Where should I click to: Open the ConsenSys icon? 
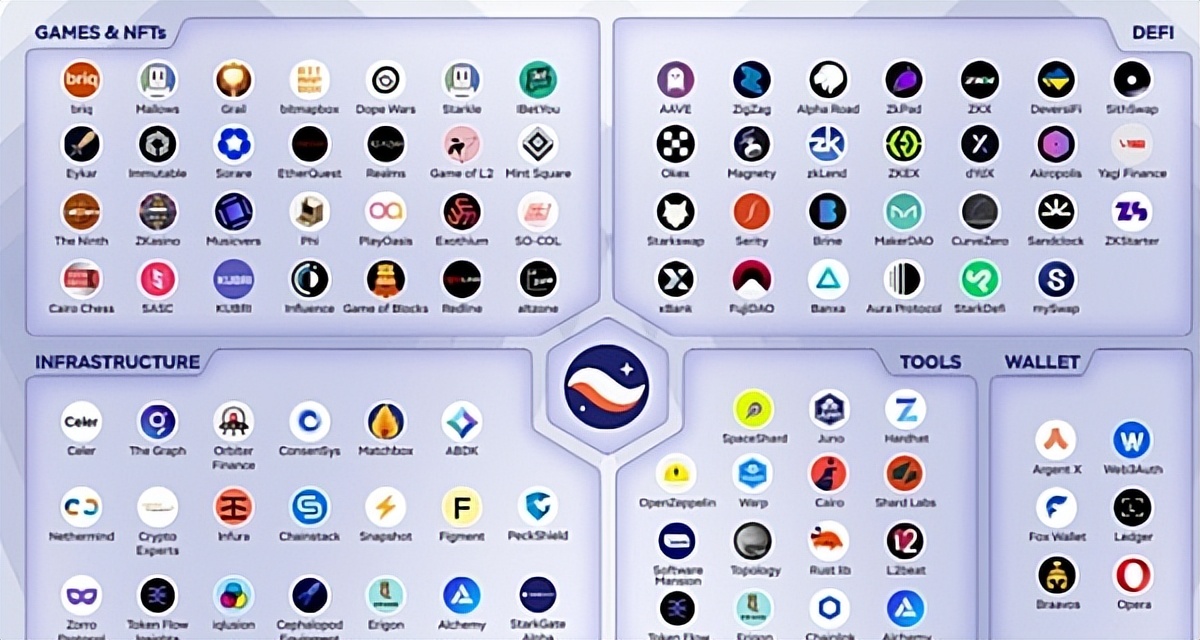coord(310,422)
